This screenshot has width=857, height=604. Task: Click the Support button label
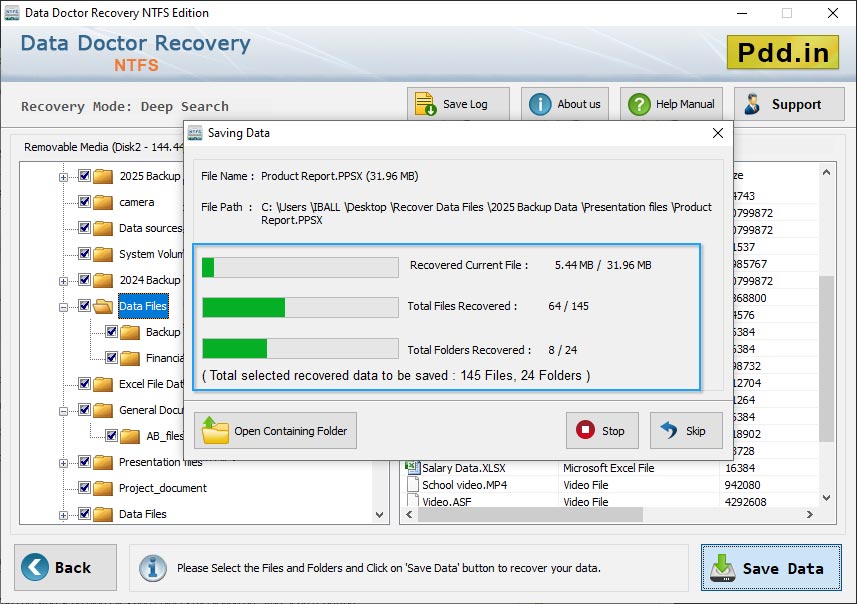tap(796, 104)
